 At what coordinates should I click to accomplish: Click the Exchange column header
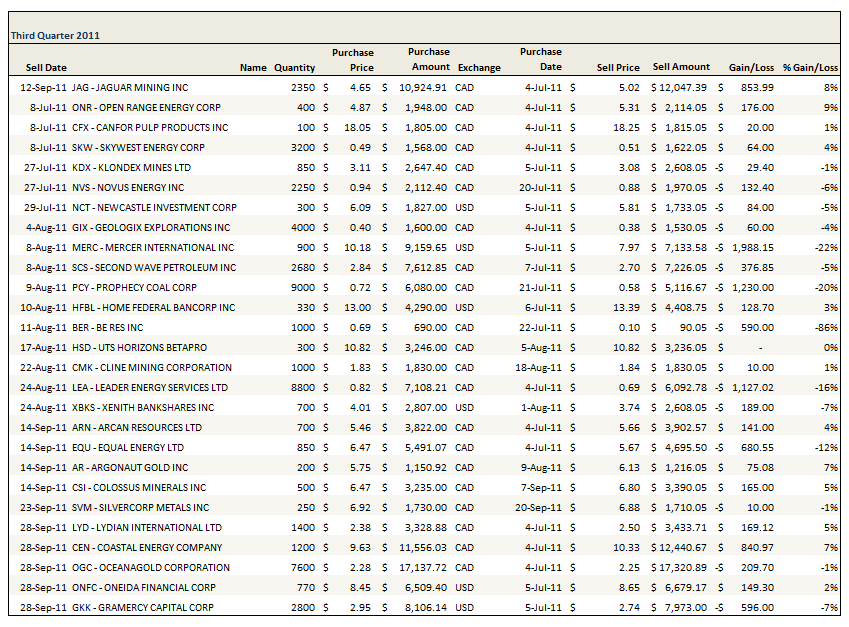click(479, 68)
